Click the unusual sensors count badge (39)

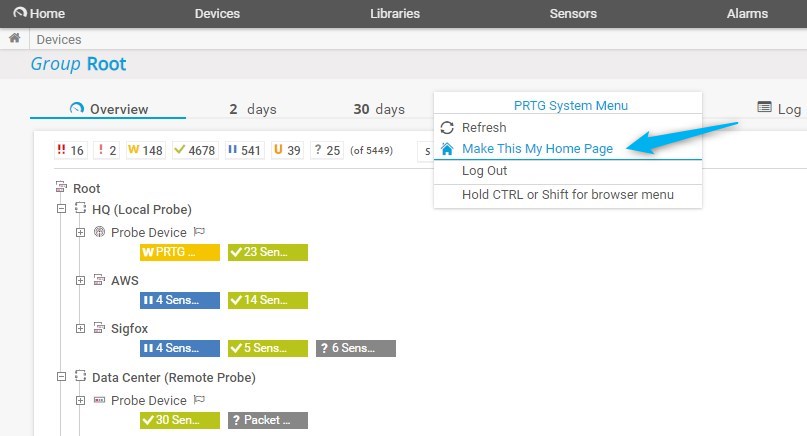coord(287,150)
